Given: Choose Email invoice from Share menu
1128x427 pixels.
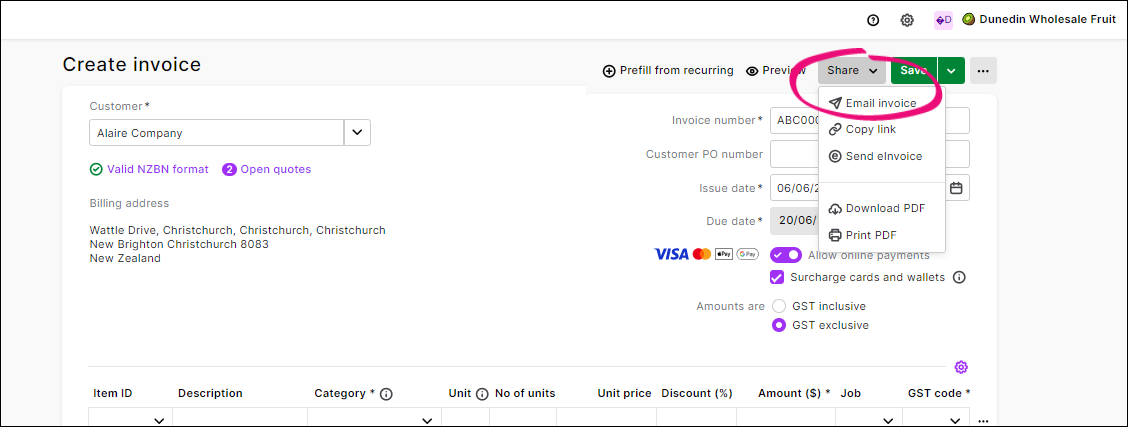Looking at the screenshot, I should [881, 103].
